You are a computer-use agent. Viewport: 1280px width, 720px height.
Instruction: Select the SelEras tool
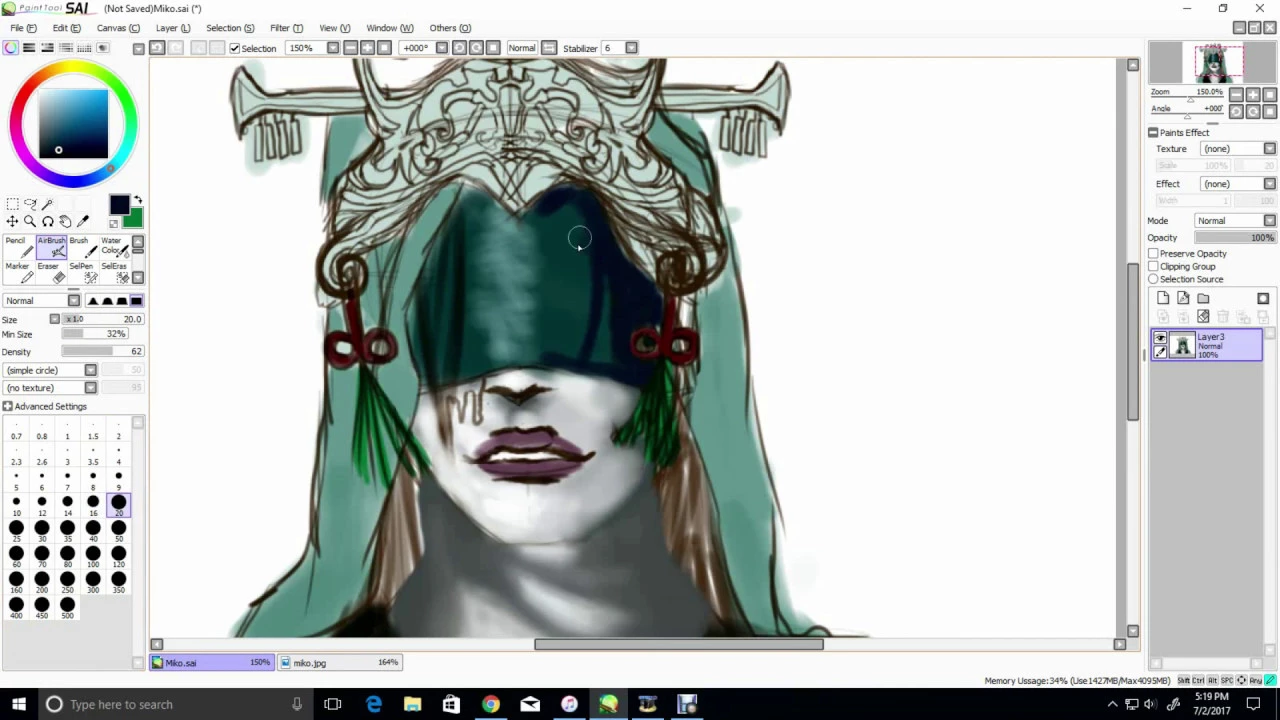[x=113, y=272]
